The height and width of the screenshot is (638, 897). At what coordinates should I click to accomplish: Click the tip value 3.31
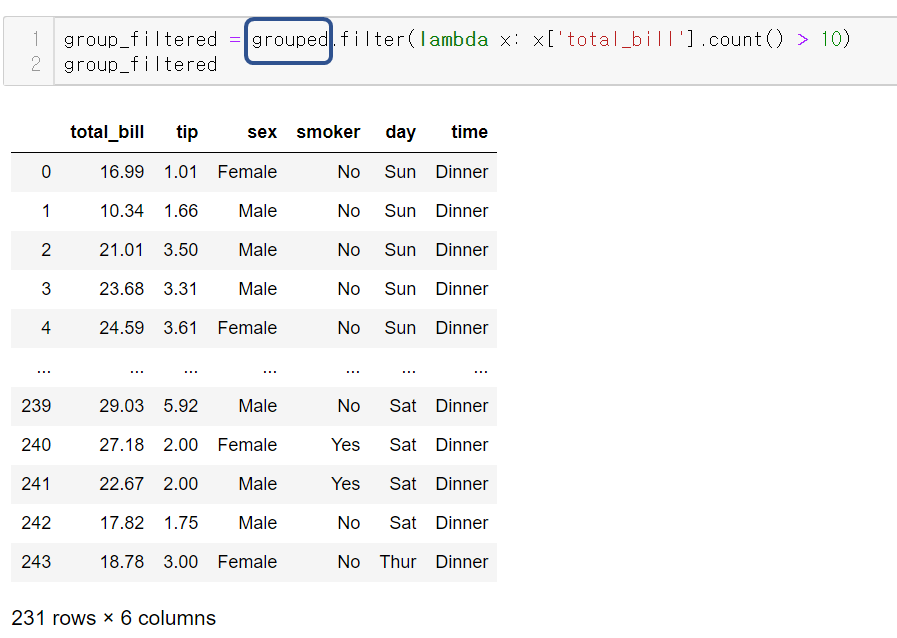181,289
